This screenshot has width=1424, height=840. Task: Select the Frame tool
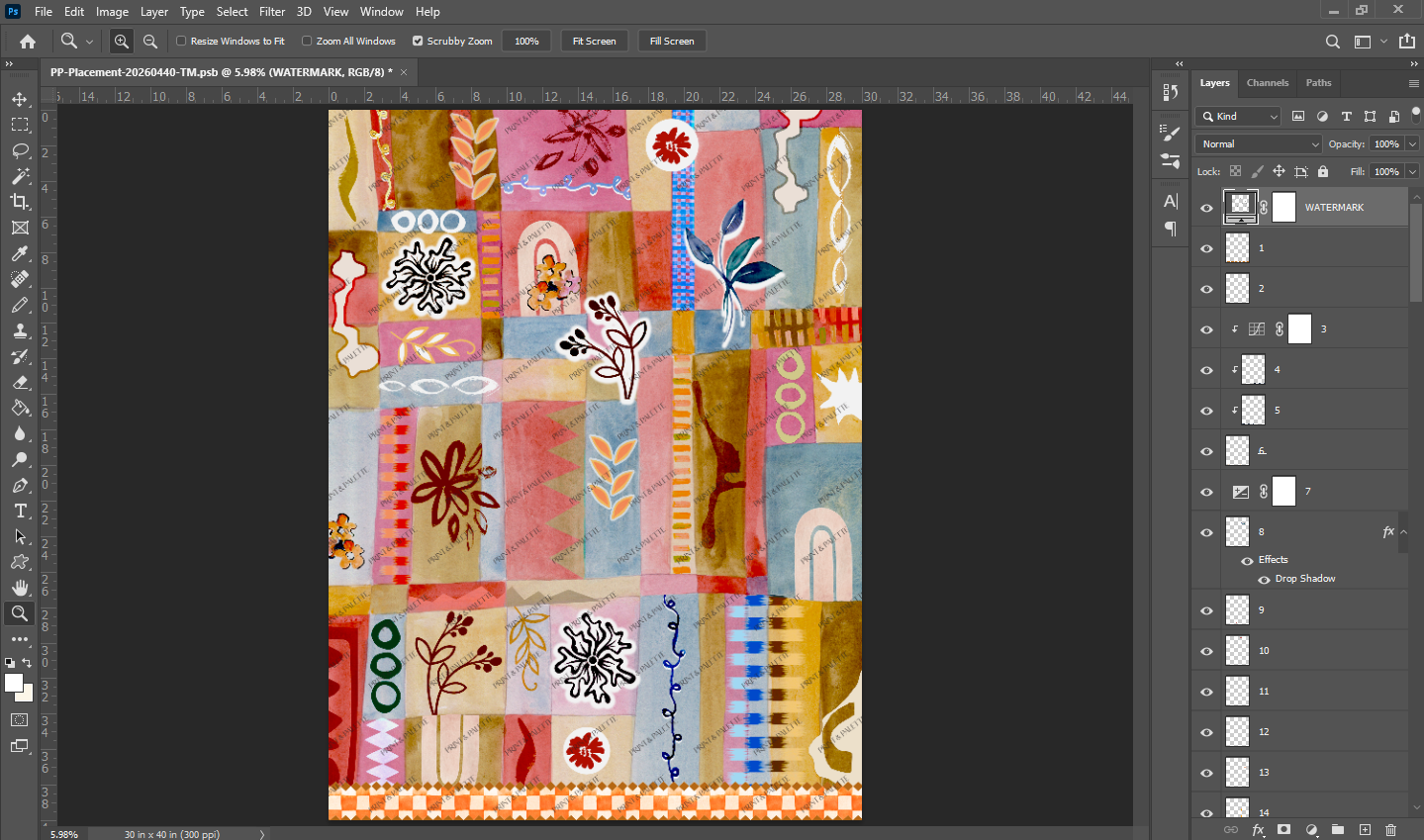(20, 228)
